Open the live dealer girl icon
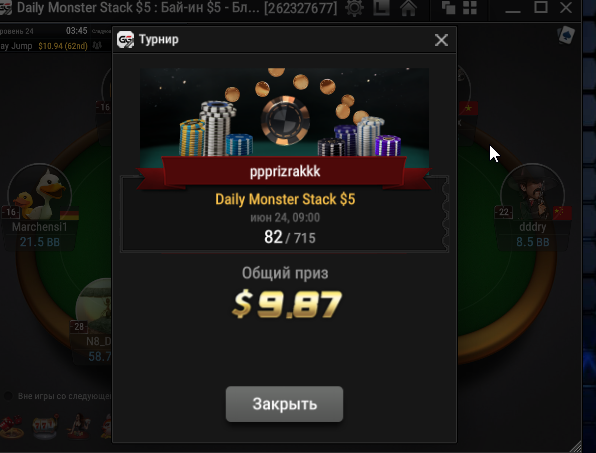 pos(78,426)
